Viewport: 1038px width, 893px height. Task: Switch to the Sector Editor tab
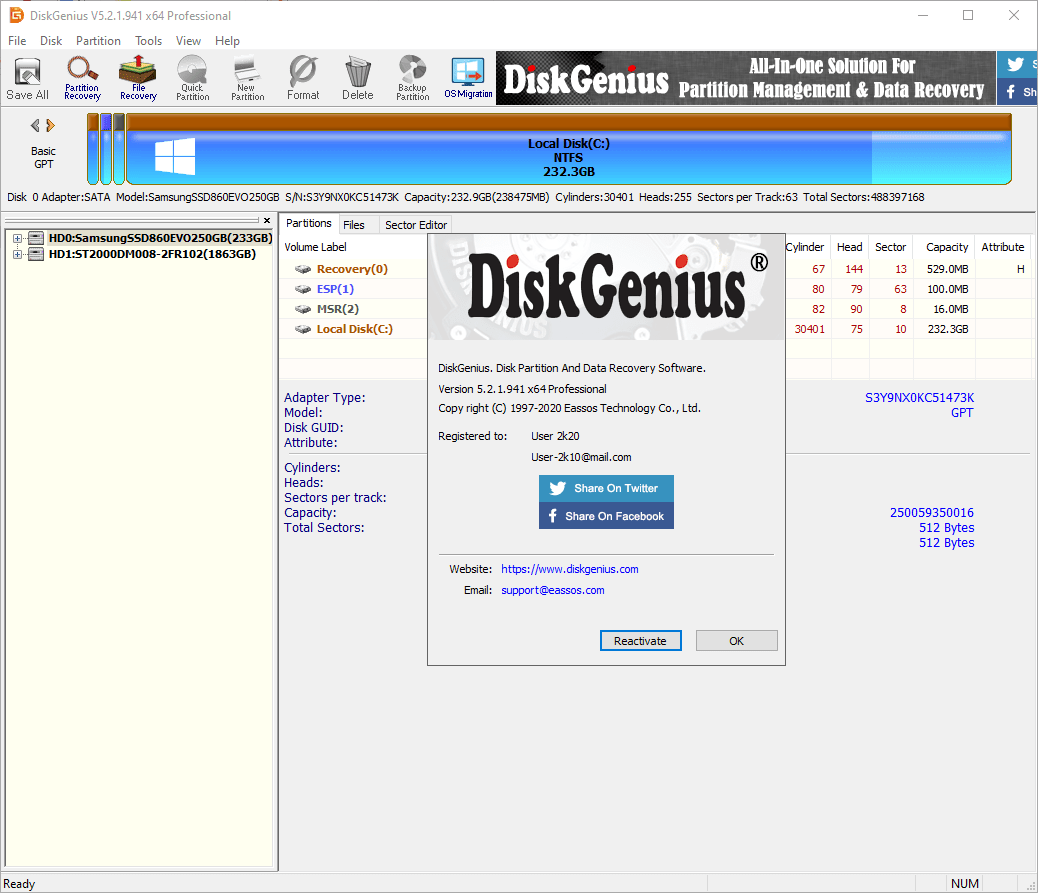click(x=415, y=224)
